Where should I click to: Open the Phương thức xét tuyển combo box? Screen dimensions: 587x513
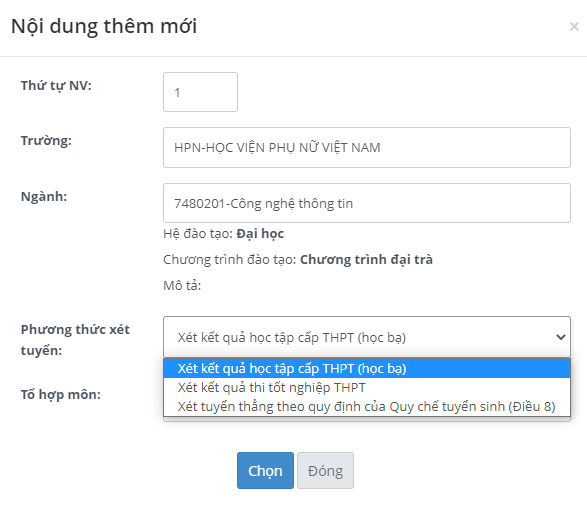[367, 337]
